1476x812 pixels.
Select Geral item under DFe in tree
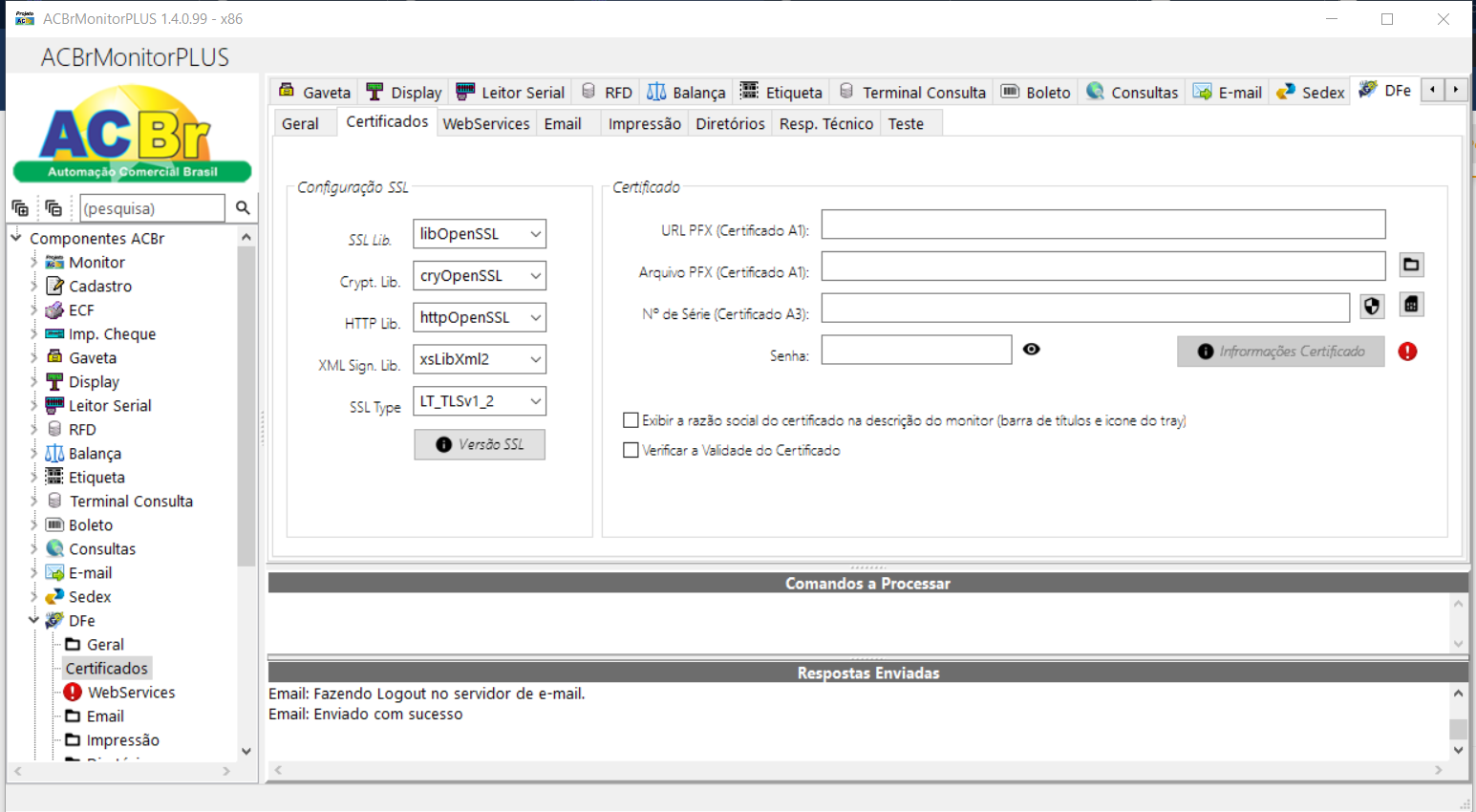tap(105, 644)
